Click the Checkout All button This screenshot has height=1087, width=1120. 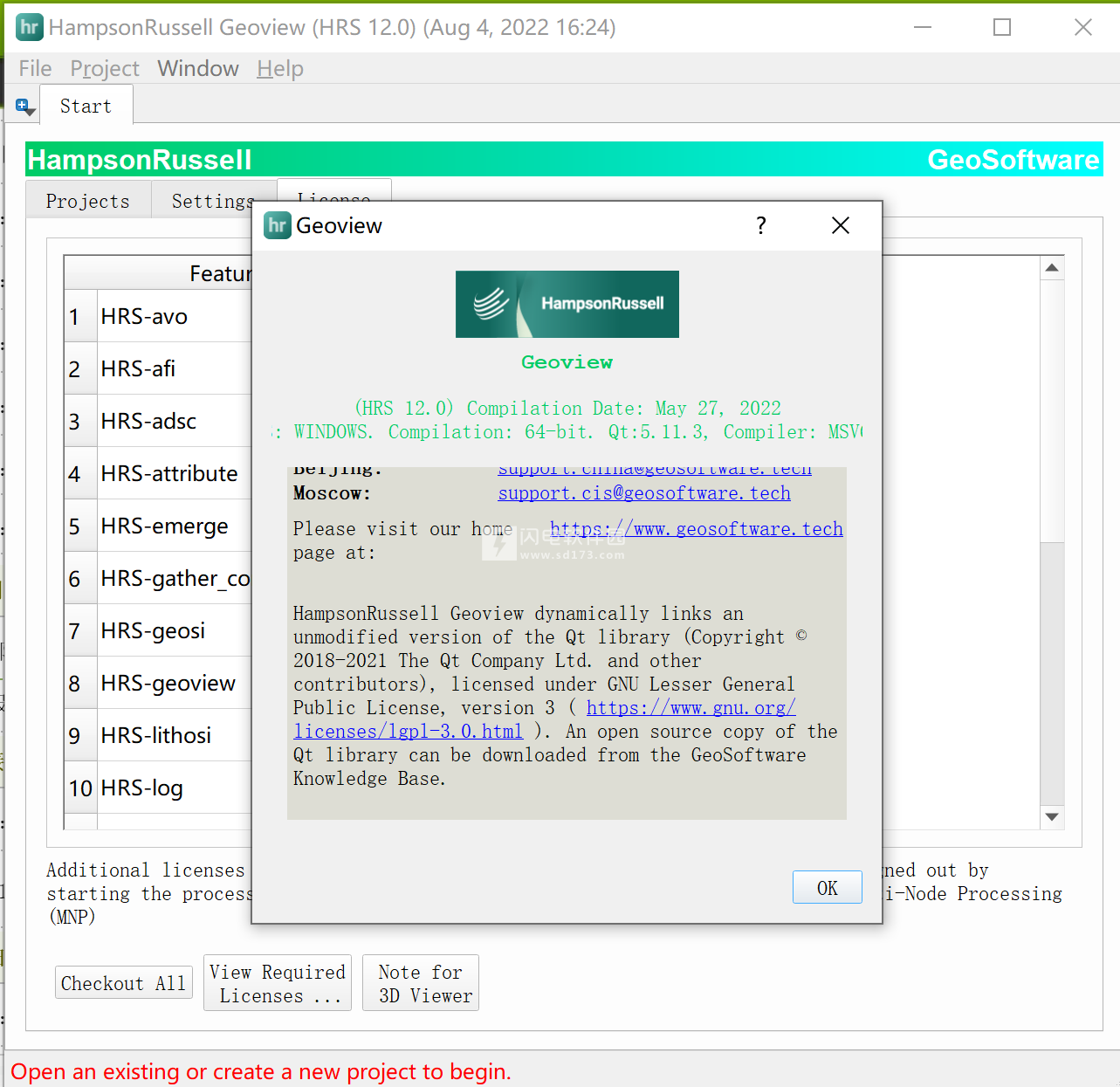pos(124,983)
